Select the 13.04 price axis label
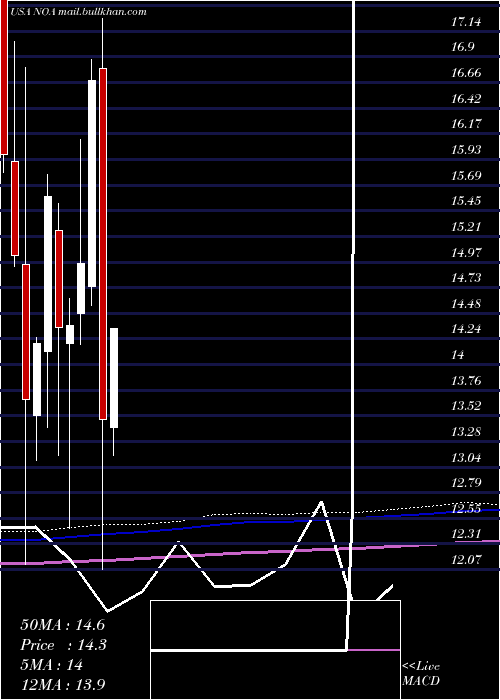This screenshot has width=500, height=700. tap(466, 457)
